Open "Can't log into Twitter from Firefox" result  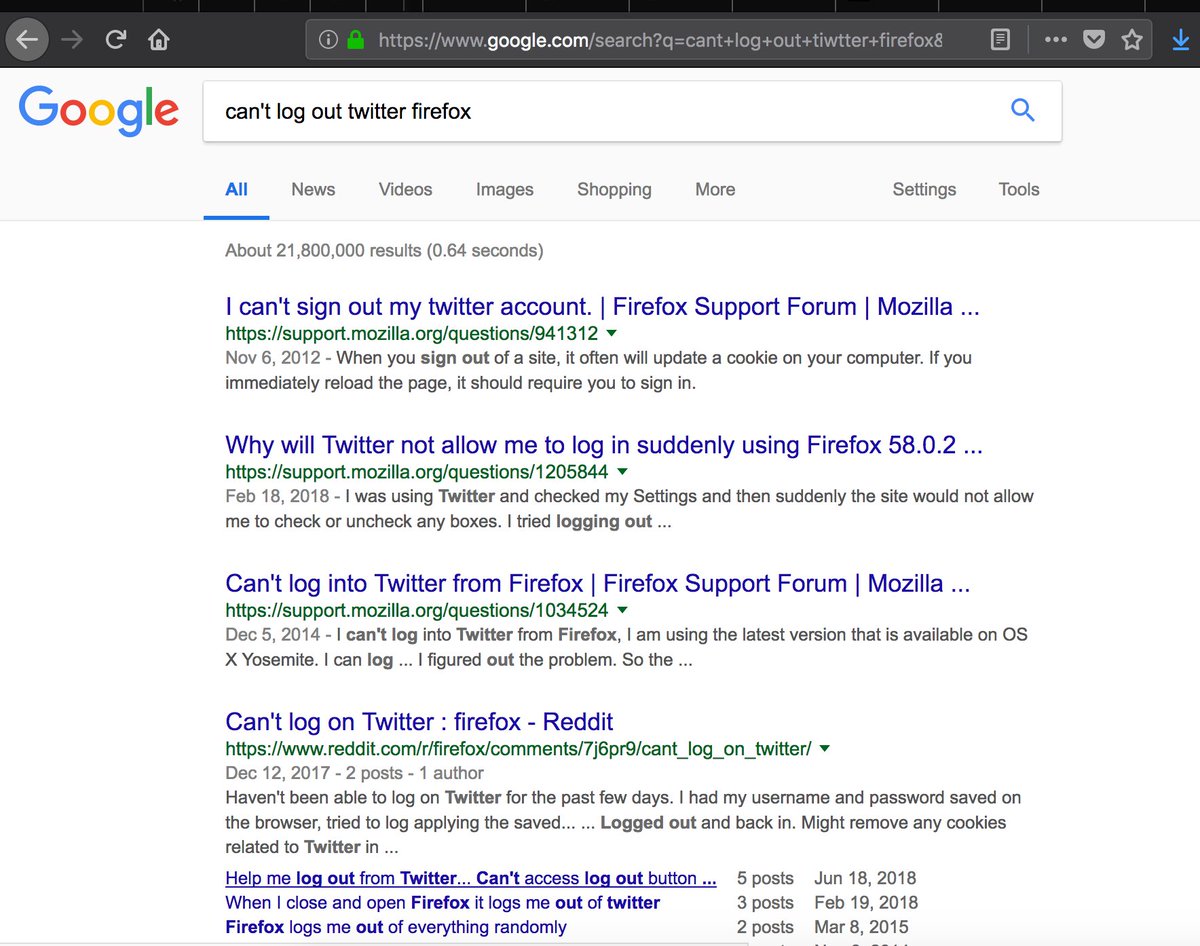[598, 583]
